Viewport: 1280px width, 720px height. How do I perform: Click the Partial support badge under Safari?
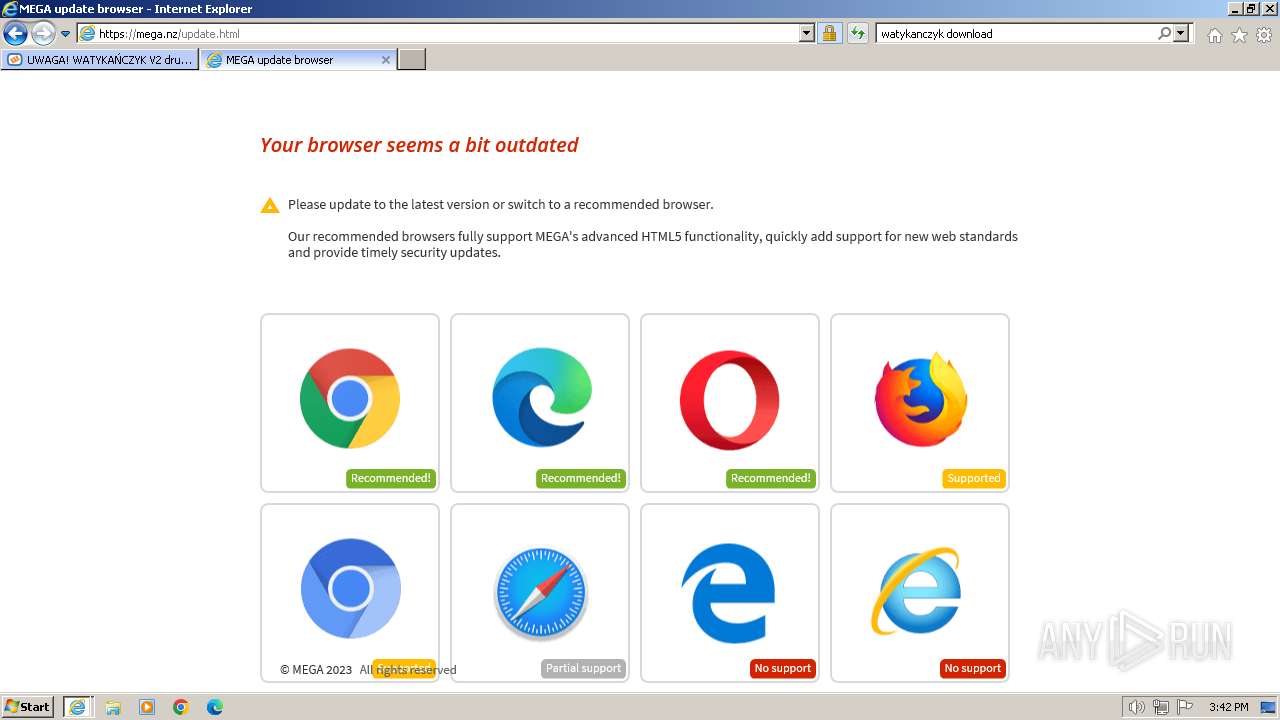pos(583,668)
